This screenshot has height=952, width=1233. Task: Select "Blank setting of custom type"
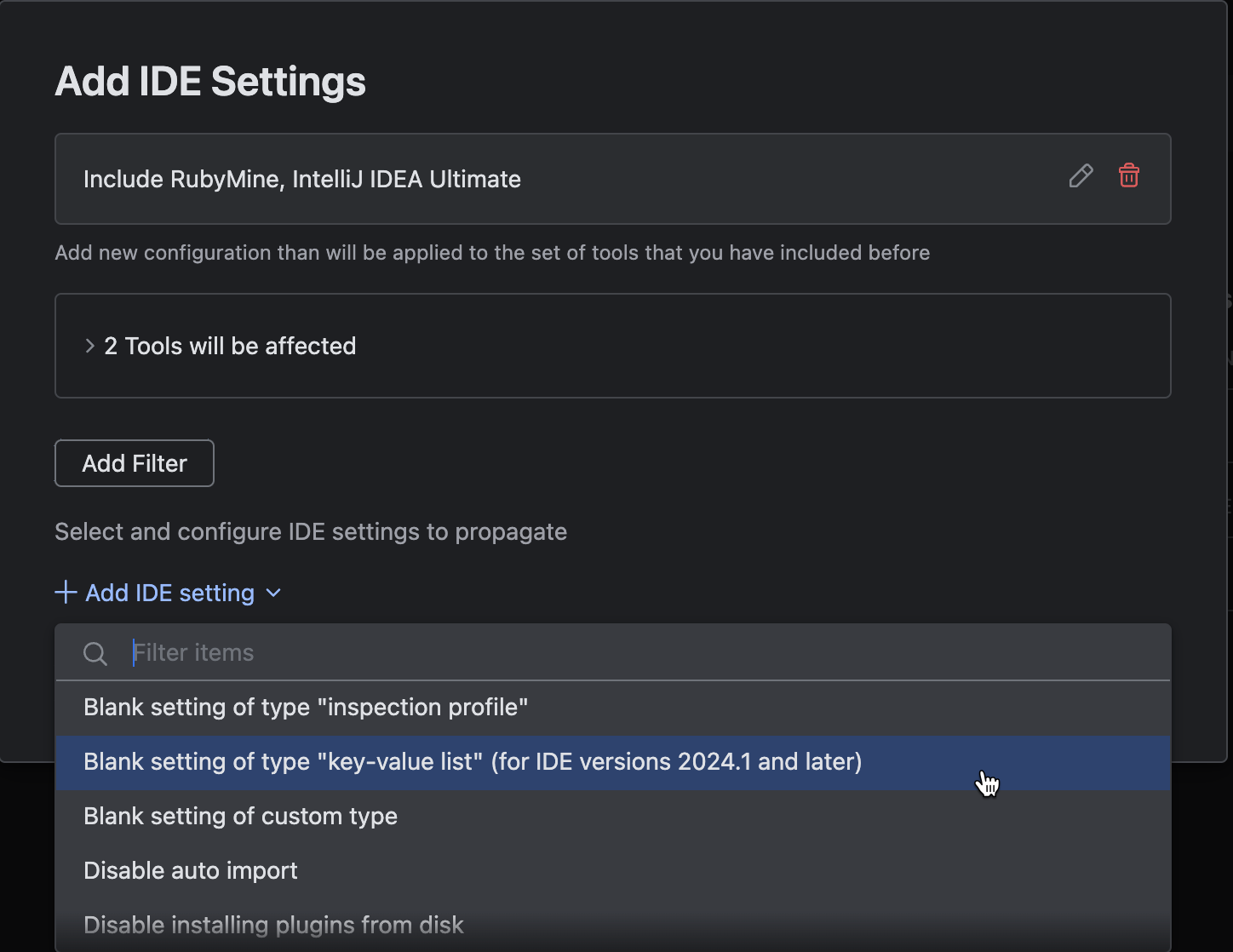point(240,816)
